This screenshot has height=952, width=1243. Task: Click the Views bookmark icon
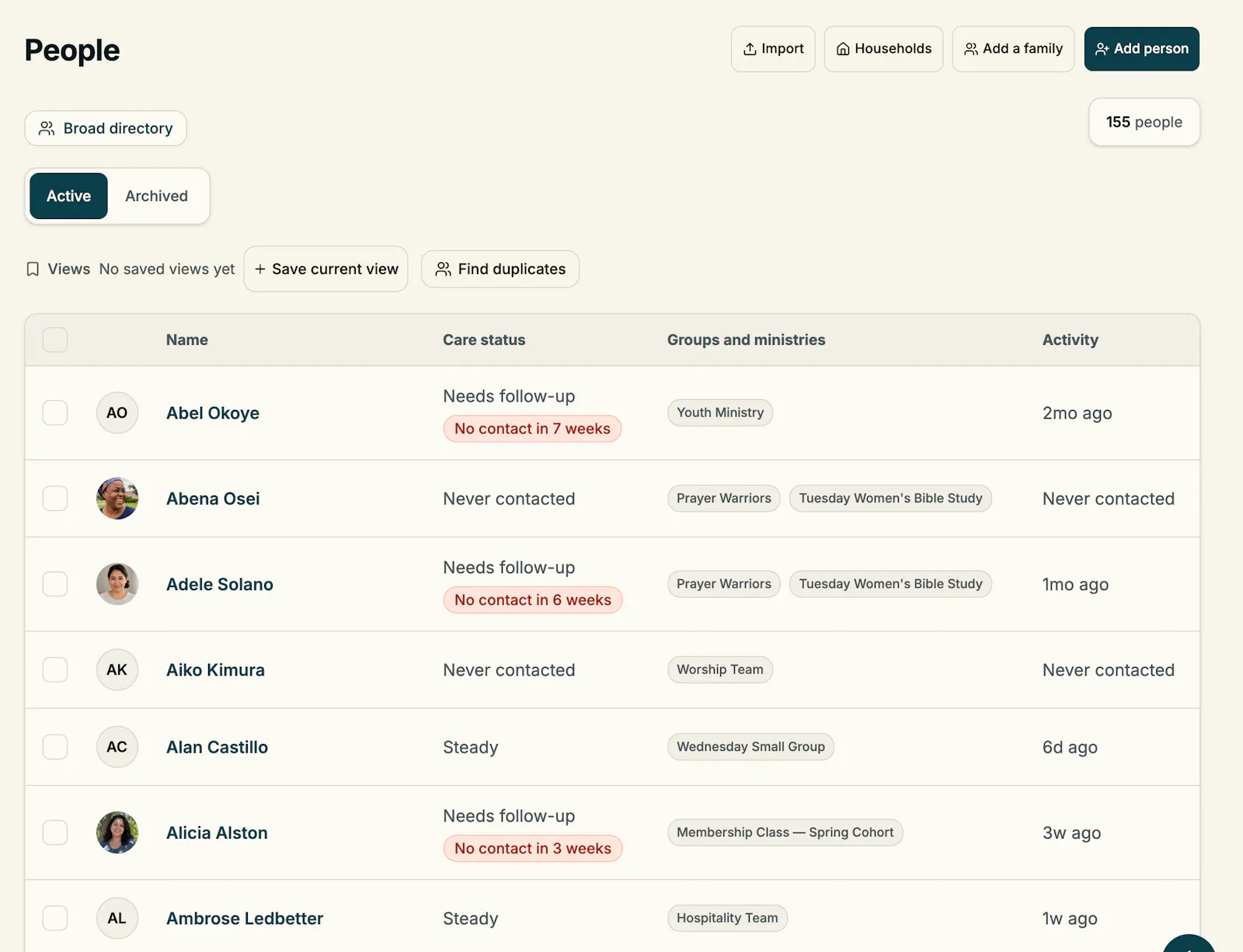33,269
